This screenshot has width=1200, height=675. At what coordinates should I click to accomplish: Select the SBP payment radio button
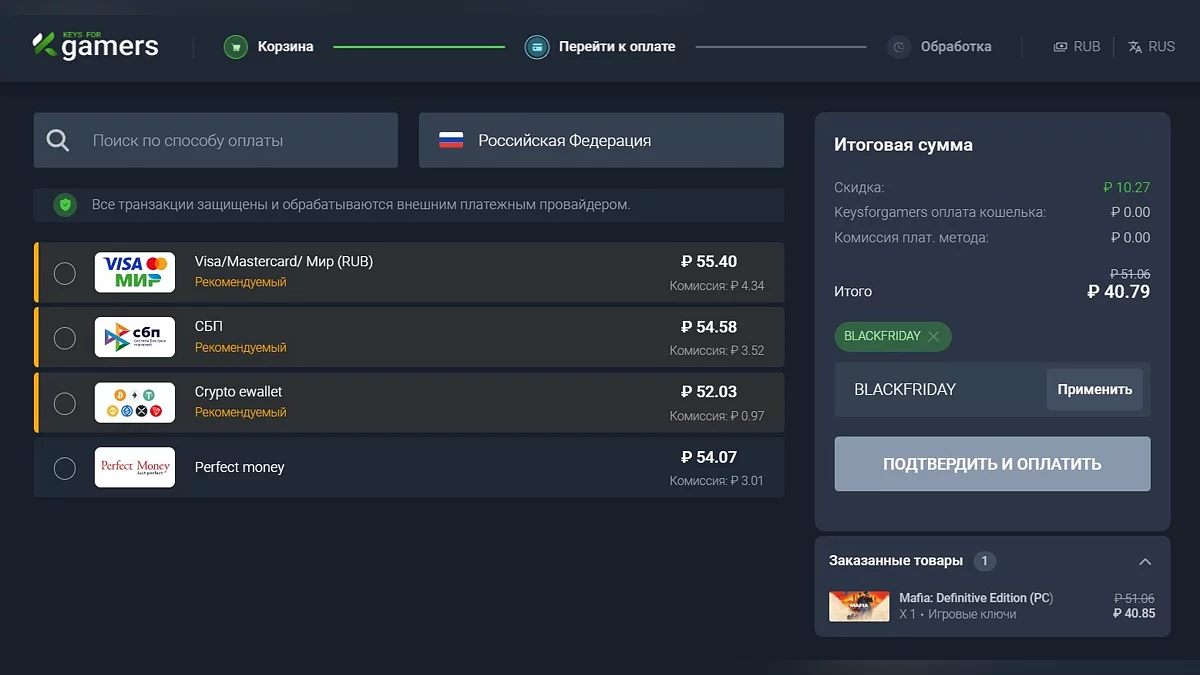pyautogui.click(x=64, y=338)
